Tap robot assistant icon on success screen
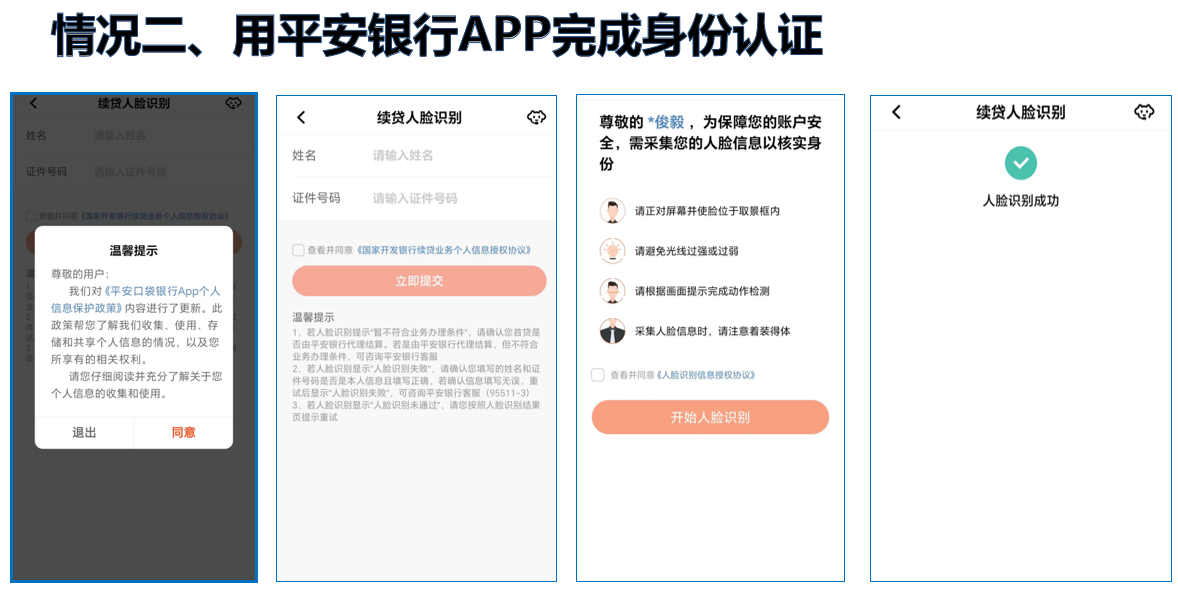This screenshot has height=595, width=1178. click(x=1143, y=112)
